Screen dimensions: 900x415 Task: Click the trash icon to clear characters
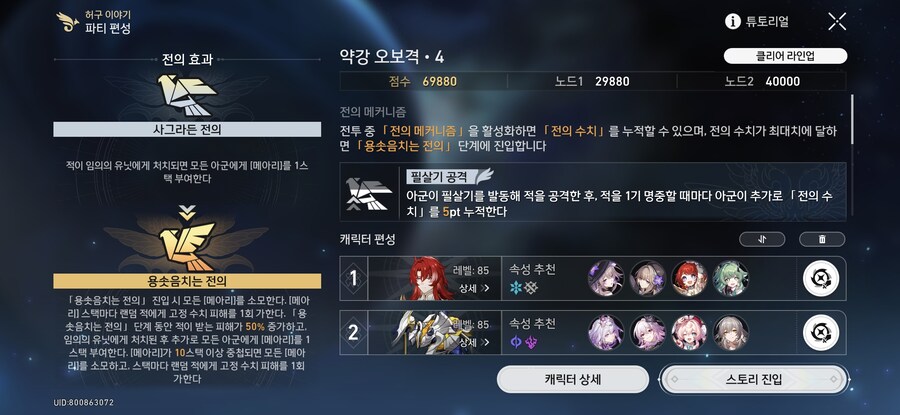(822, 239)
